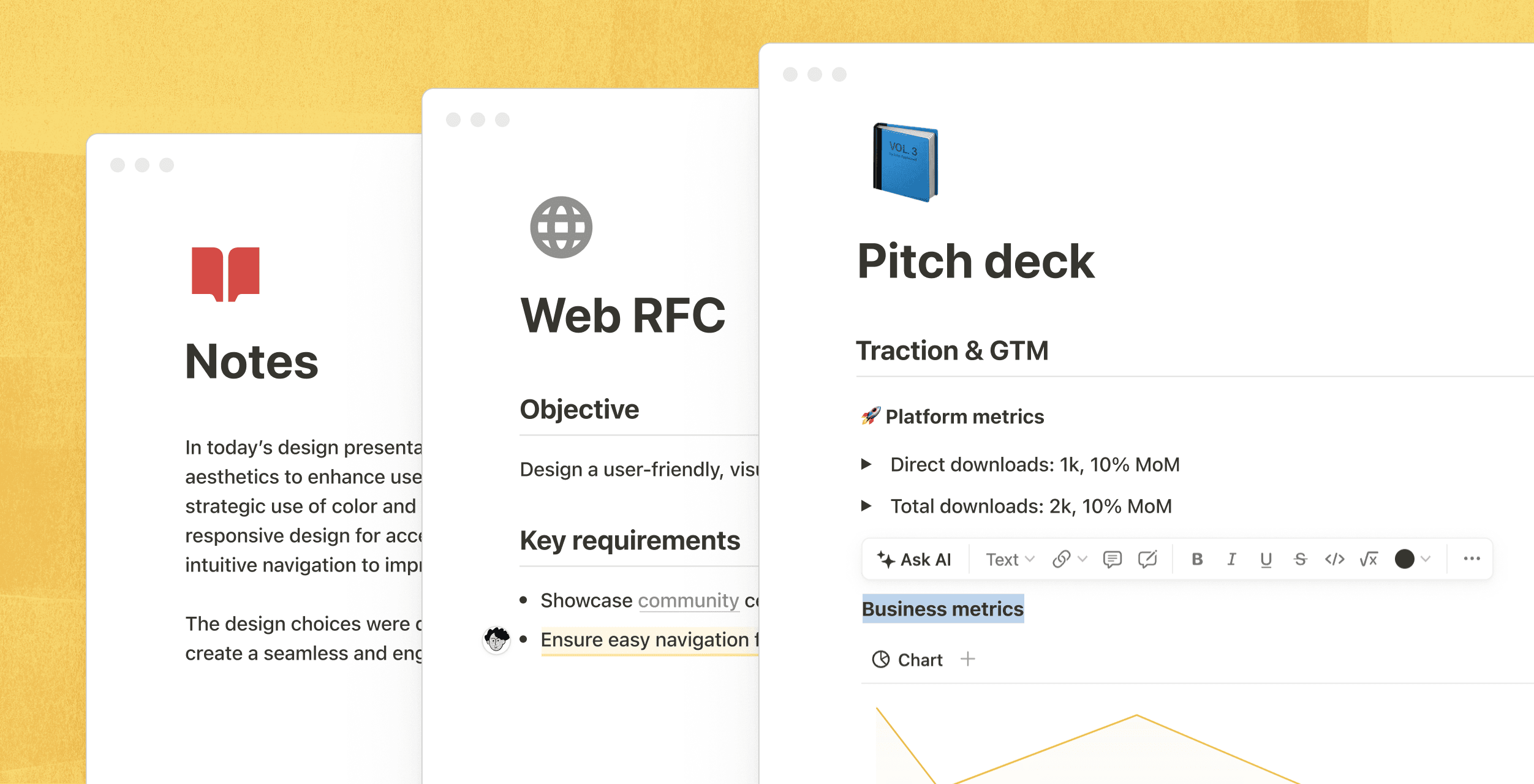Click the highlighted Ensure easy navigation bullet

(x=650, y=640)
